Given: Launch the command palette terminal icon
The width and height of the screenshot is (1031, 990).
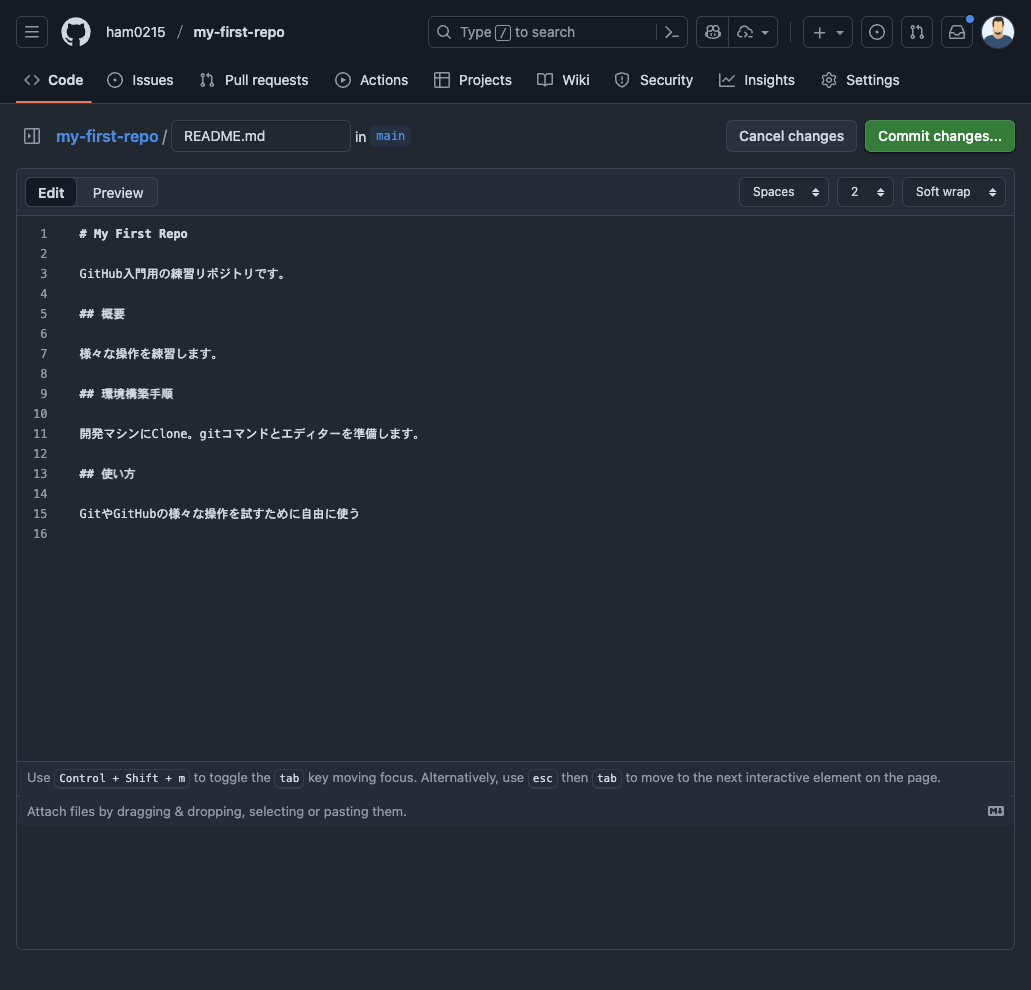Looking at the screenshot, I should (x=671, y=31).
